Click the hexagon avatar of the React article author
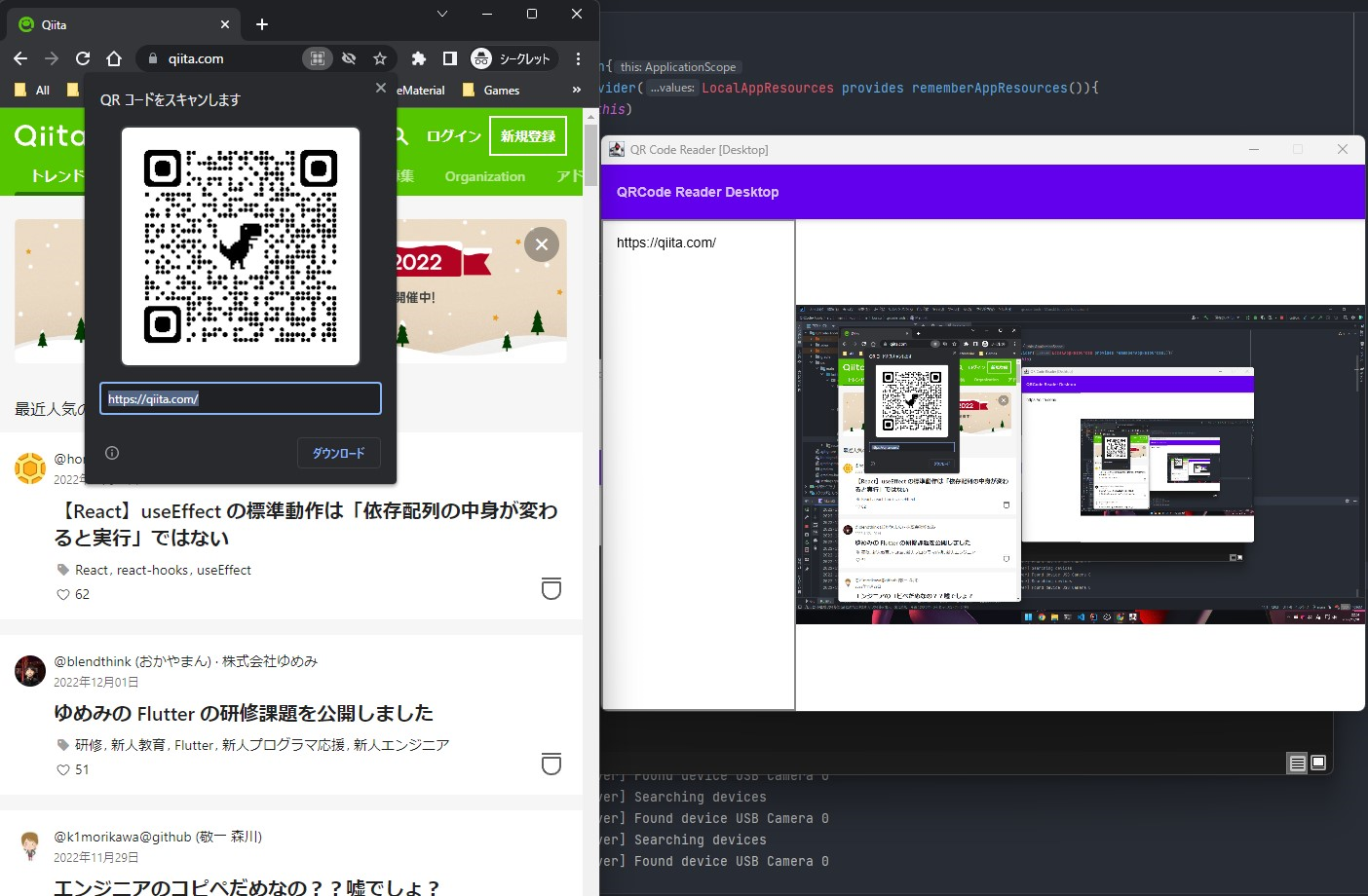This screenshot has height=896, width=1368. [30, 468]
